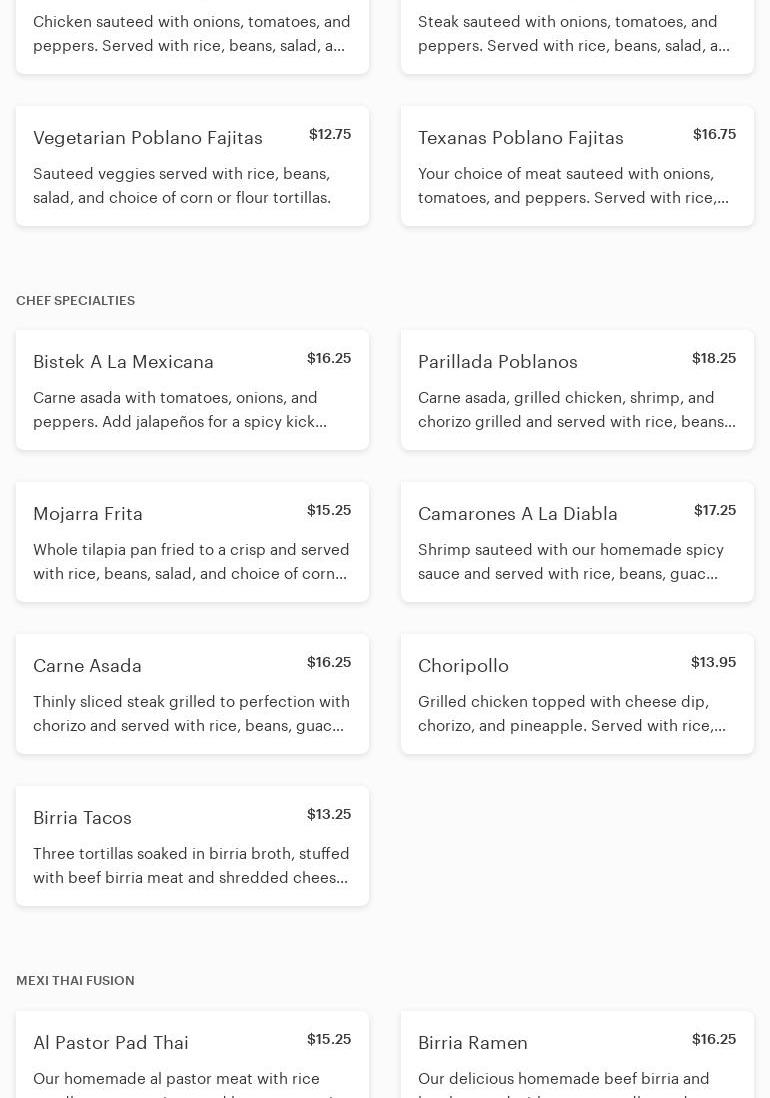
Task: Select the Birria Tacos item
Action: tap(192, 846)
